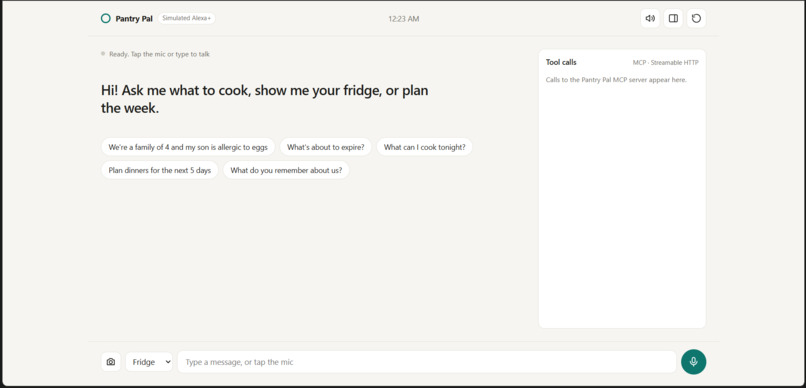The width and height of the screenshot is (806, 388).
Task: Click the "Hi! Ask me what to cook" greeting
Action: click(265, 99)
